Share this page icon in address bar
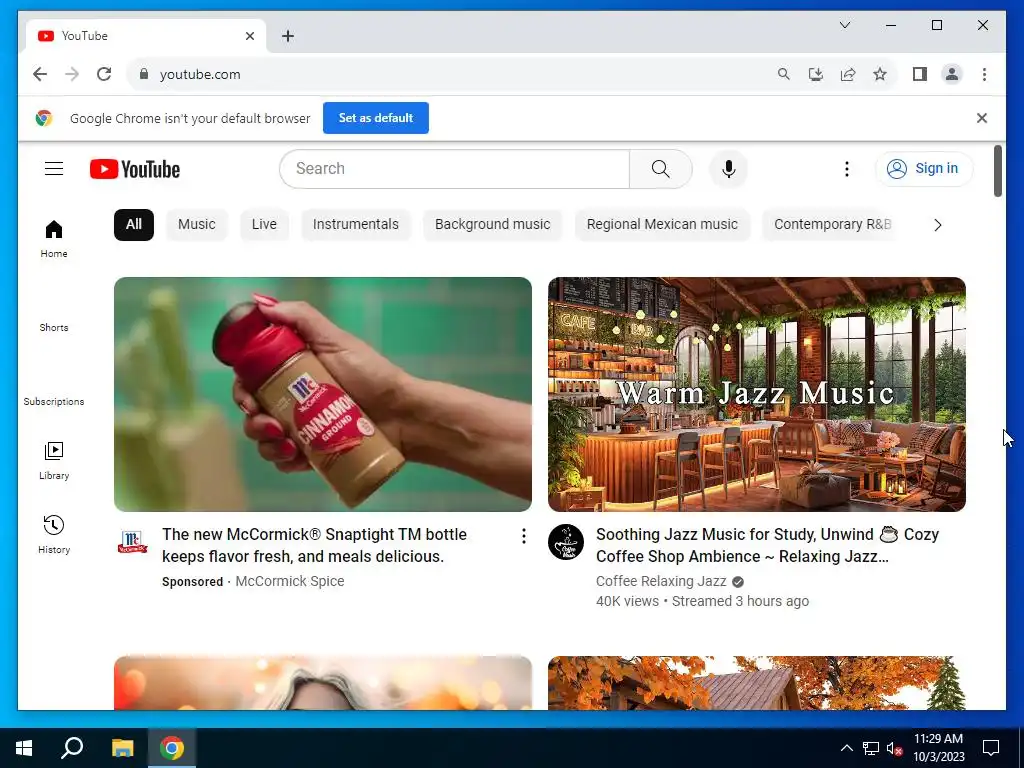 (x=848, y=74)
